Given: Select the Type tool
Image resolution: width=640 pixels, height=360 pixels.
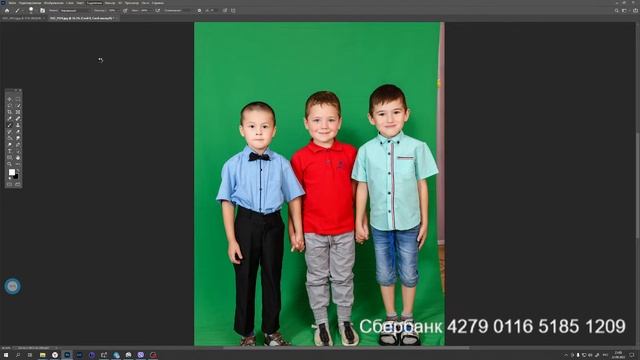Looking at the screenshot, I should tap(9, 151).
